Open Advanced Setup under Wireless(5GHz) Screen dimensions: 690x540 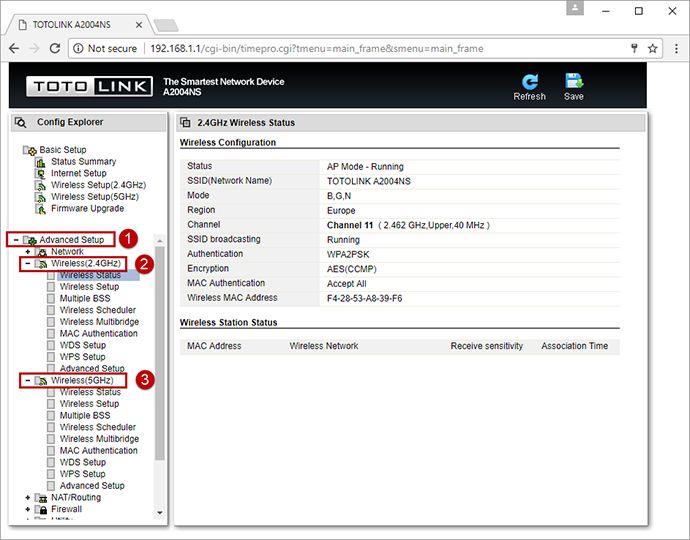pos(92,485)
